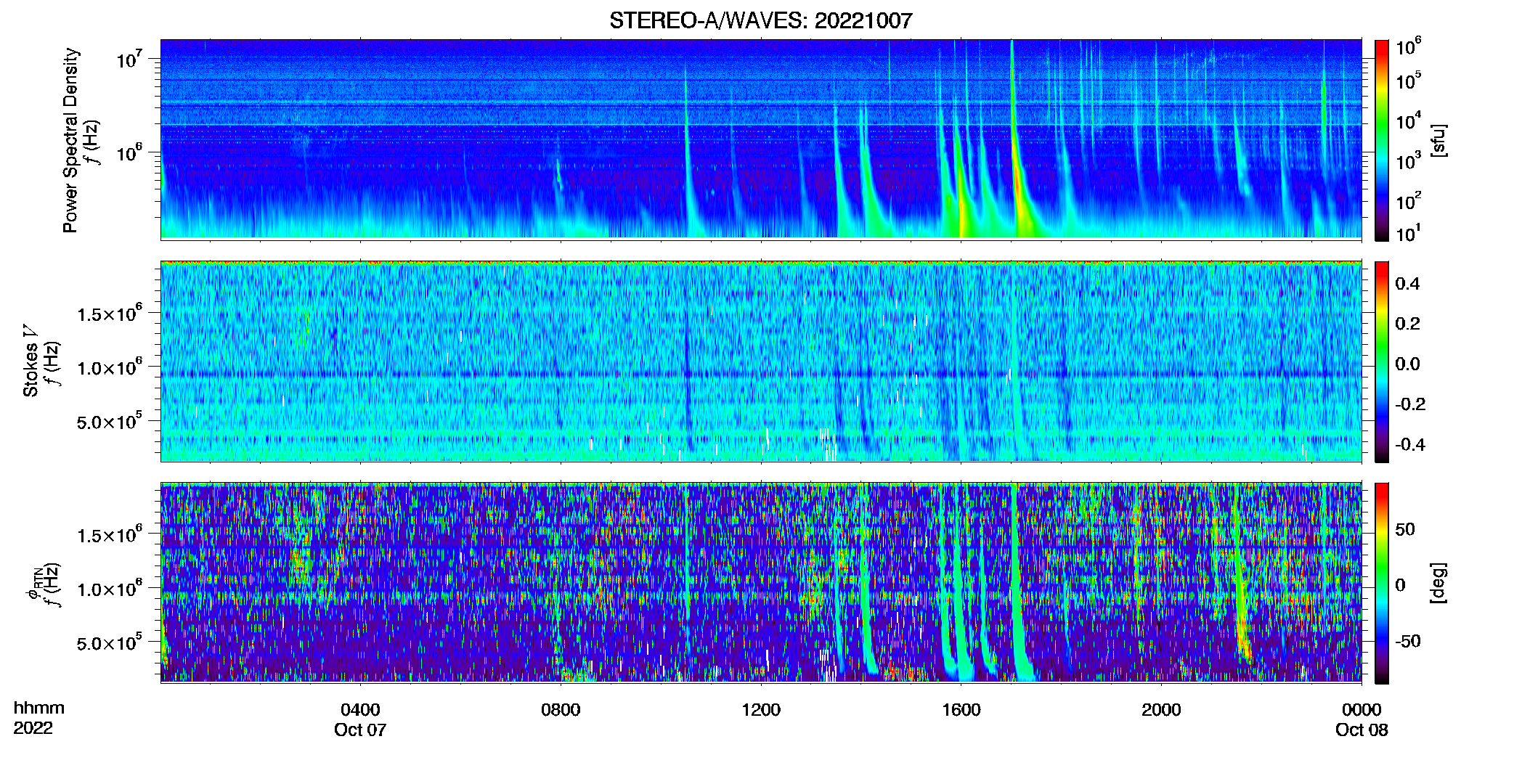Viewport: 1522px width, 784px height.
Task: Click the Power Spectral Density axis label
Action: tap(70, 140)
